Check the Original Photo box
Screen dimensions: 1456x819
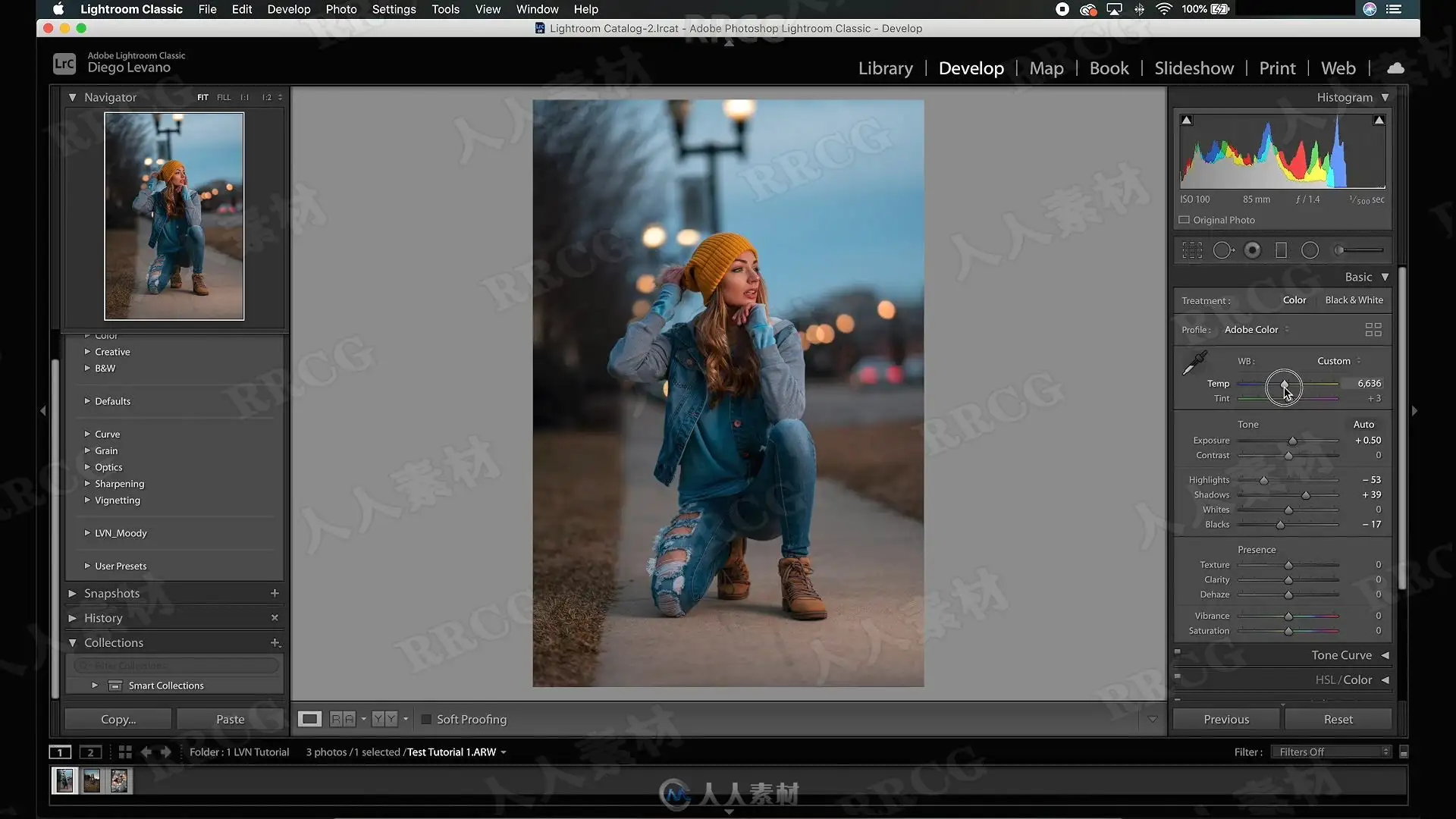[1184, 220]
